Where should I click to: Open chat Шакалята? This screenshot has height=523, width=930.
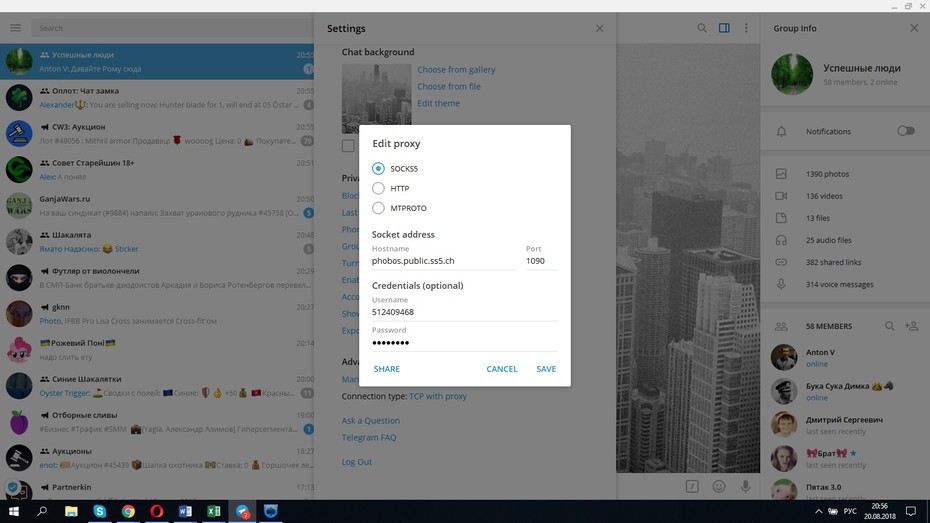click(x=157, y=242)
